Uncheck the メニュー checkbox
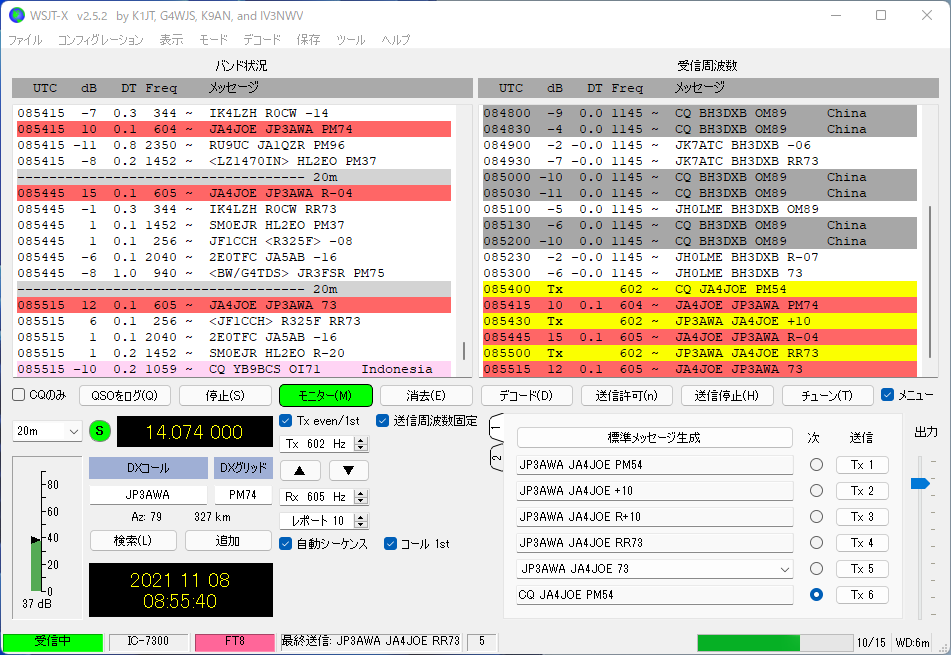The image size is (951, 655). pos(887,395)
